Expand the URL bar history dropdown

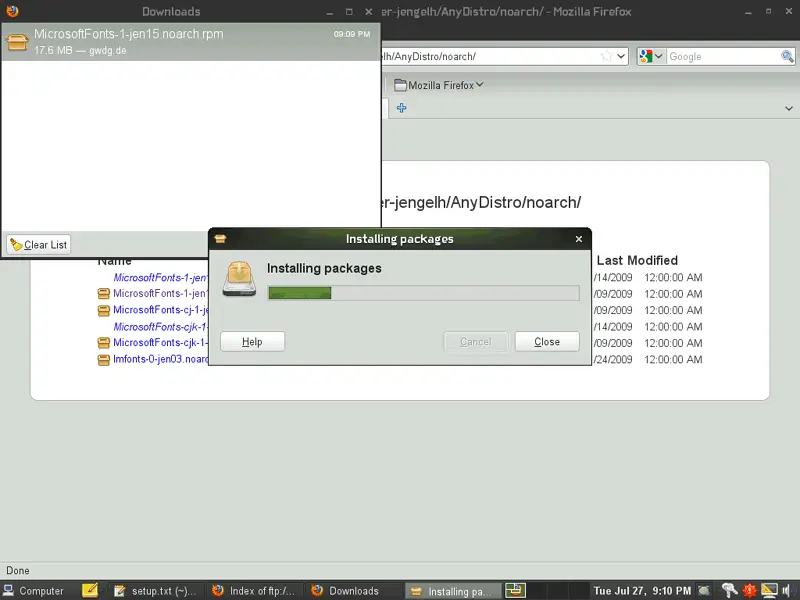click(621, 56)
